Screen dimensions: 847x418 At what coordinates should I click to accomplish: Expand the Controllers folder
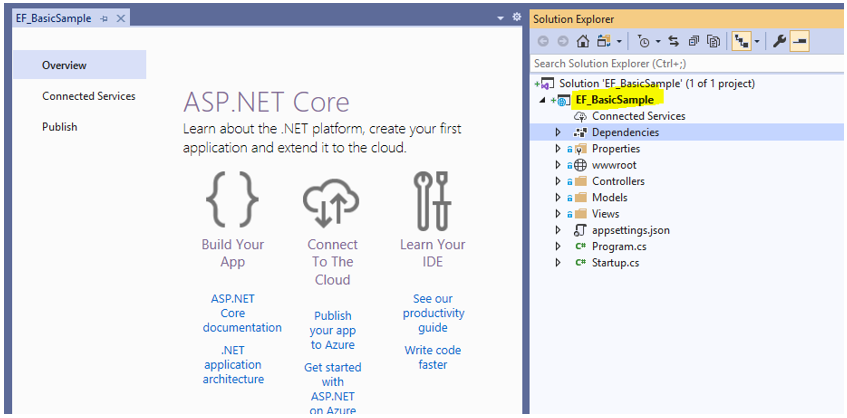pos(559,181)
